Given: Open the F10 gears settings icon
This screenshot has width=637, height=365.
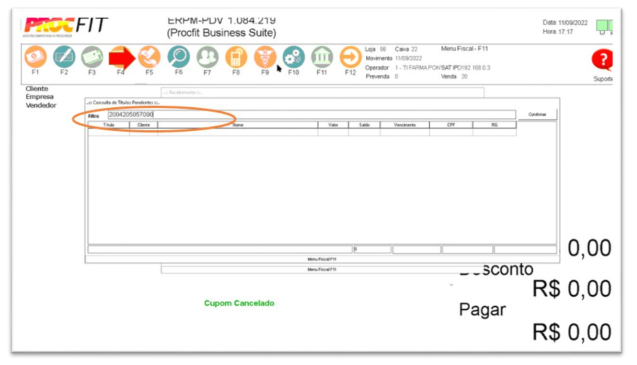Looking at the screenshot, I should point(293,57).
